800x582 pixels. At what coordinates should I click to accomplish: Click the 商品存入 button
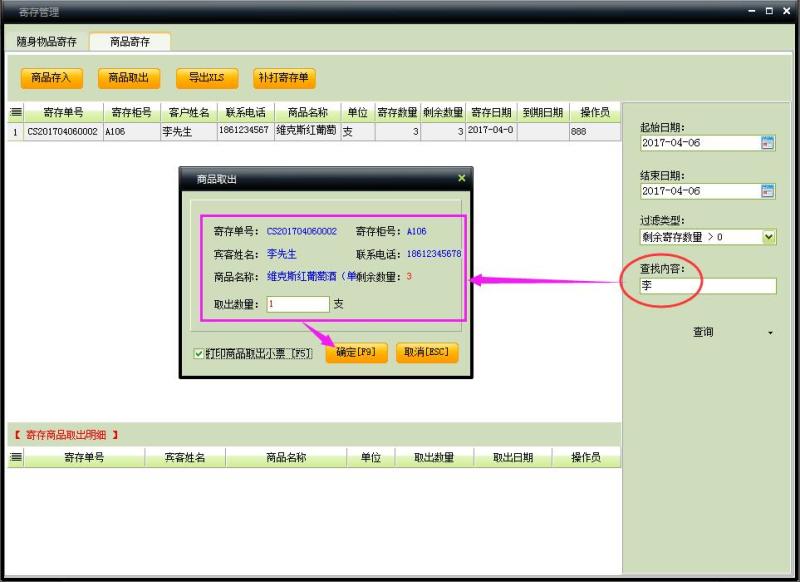(x=51, y=78)
